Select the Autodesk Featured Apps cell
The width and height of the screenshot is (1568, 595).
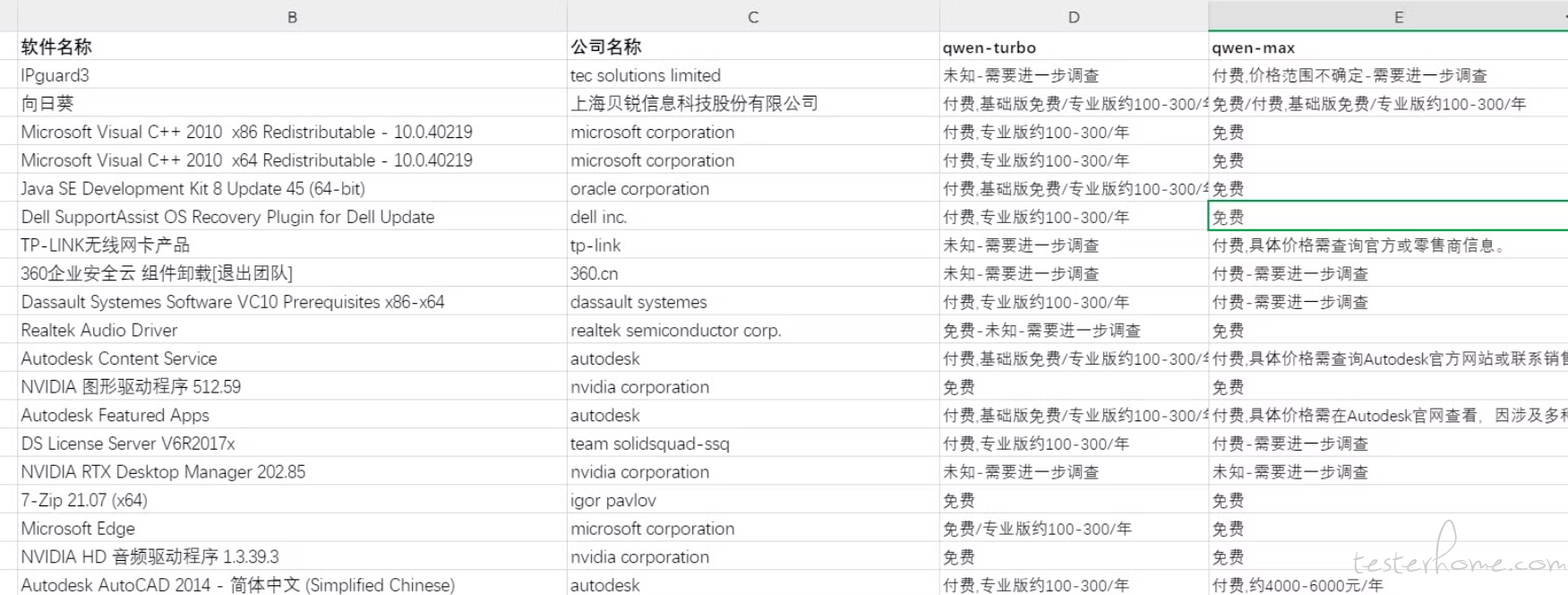[292, 415]
